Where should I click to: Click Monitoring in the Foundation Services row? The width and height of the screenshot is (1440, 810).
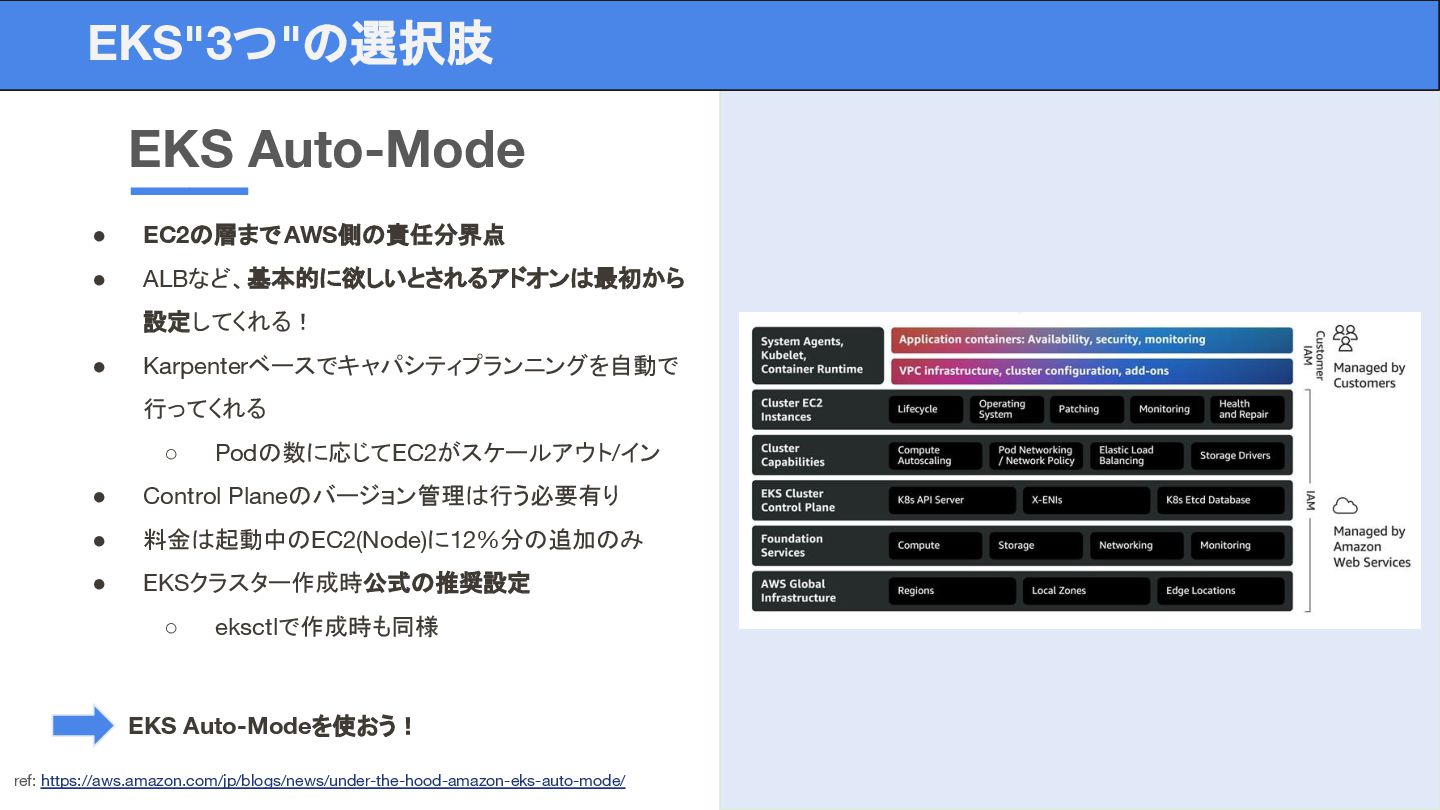1238,546
